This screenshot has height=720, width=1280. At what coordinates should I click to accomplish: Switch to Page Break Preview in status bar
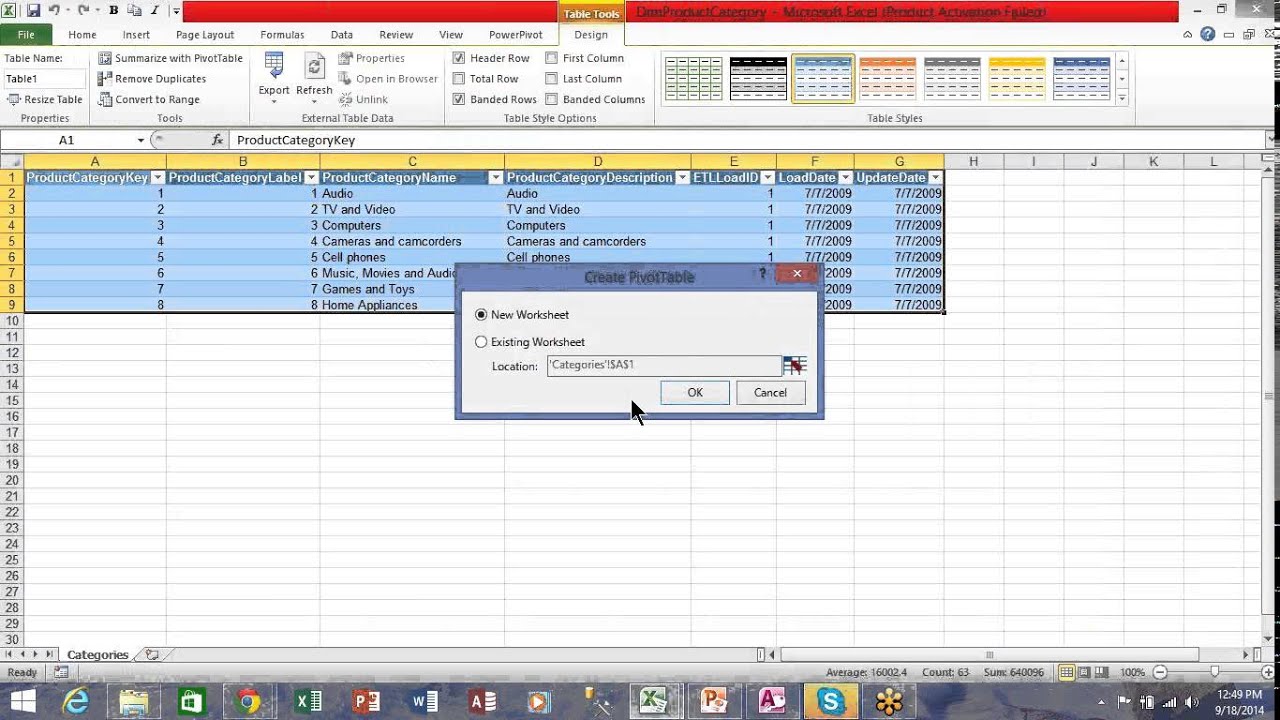[1101, 672]
